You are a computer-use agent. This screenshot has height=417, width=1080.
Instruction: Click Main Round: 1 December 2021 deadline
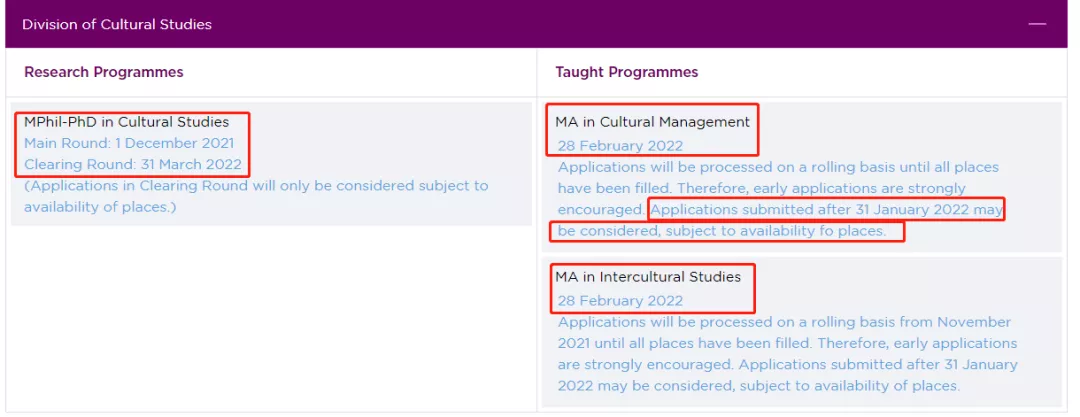129,143
